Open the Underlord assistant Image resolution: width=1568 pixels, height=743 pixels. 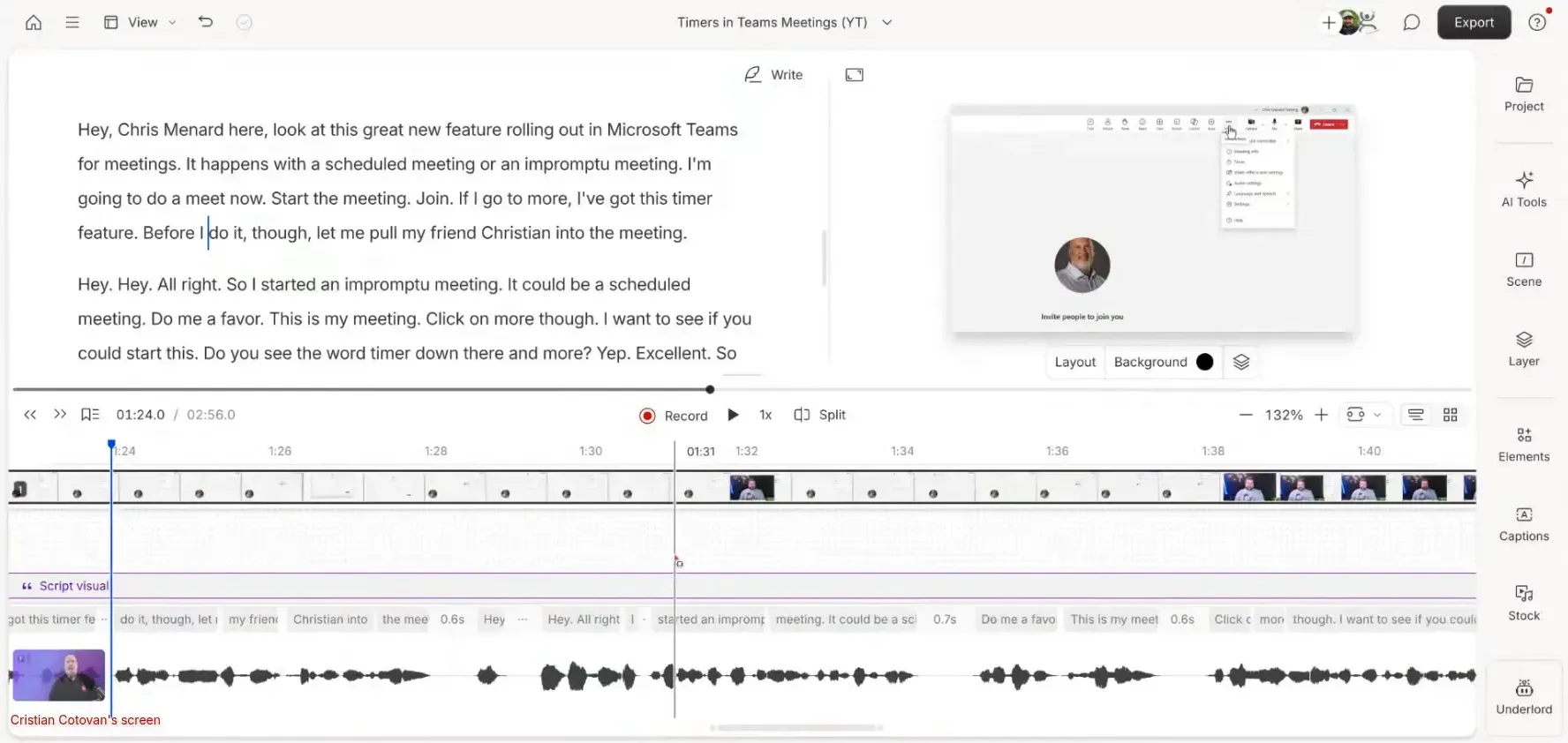coord(1524,697)
